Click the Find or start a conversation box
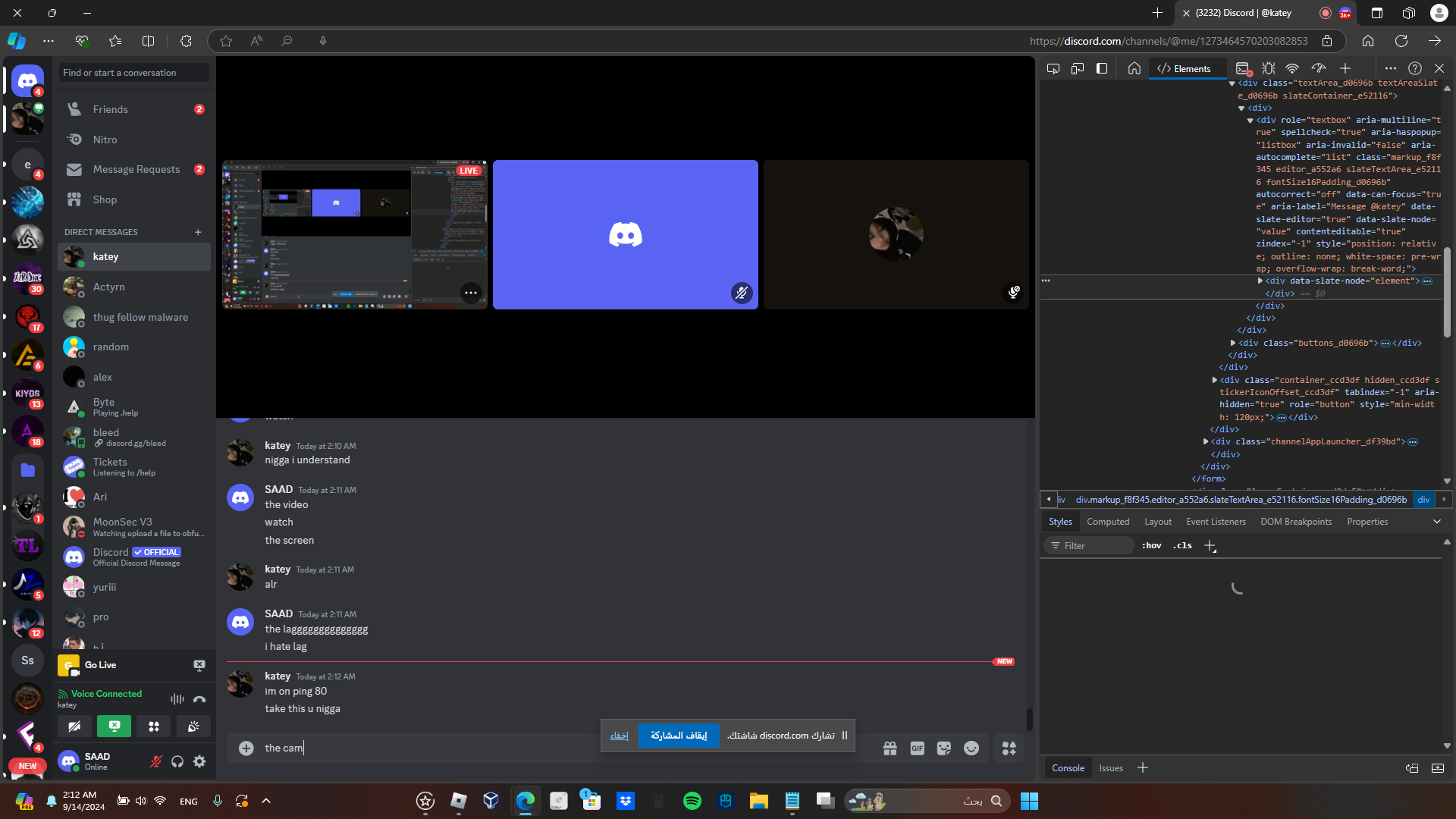The image size is (1456, 819). 134,73
